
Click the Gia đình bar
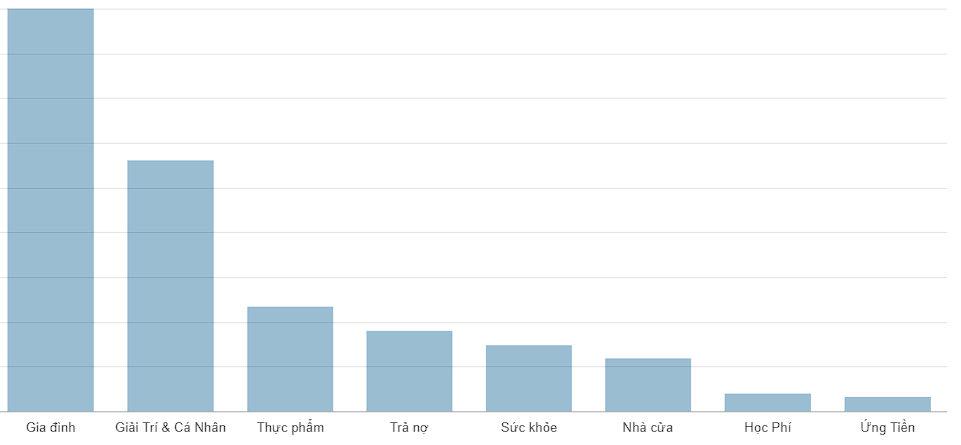coord(50,210)
